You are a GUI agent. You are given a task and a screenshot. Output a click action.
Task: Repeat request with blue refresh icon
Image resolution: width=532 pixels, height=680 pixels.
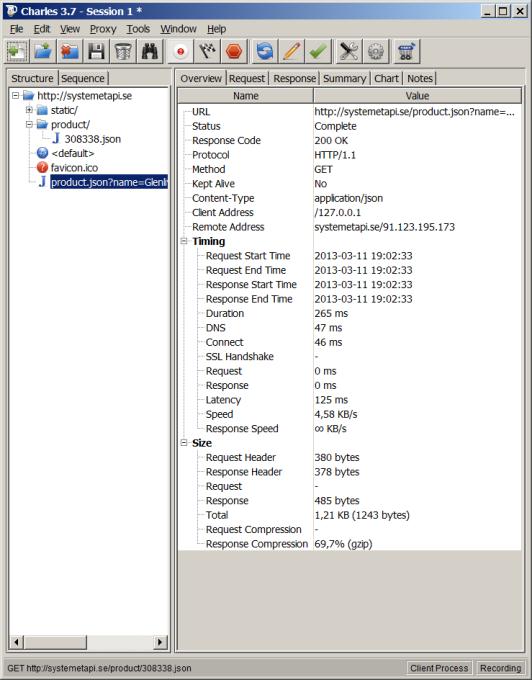click(264, 52)
